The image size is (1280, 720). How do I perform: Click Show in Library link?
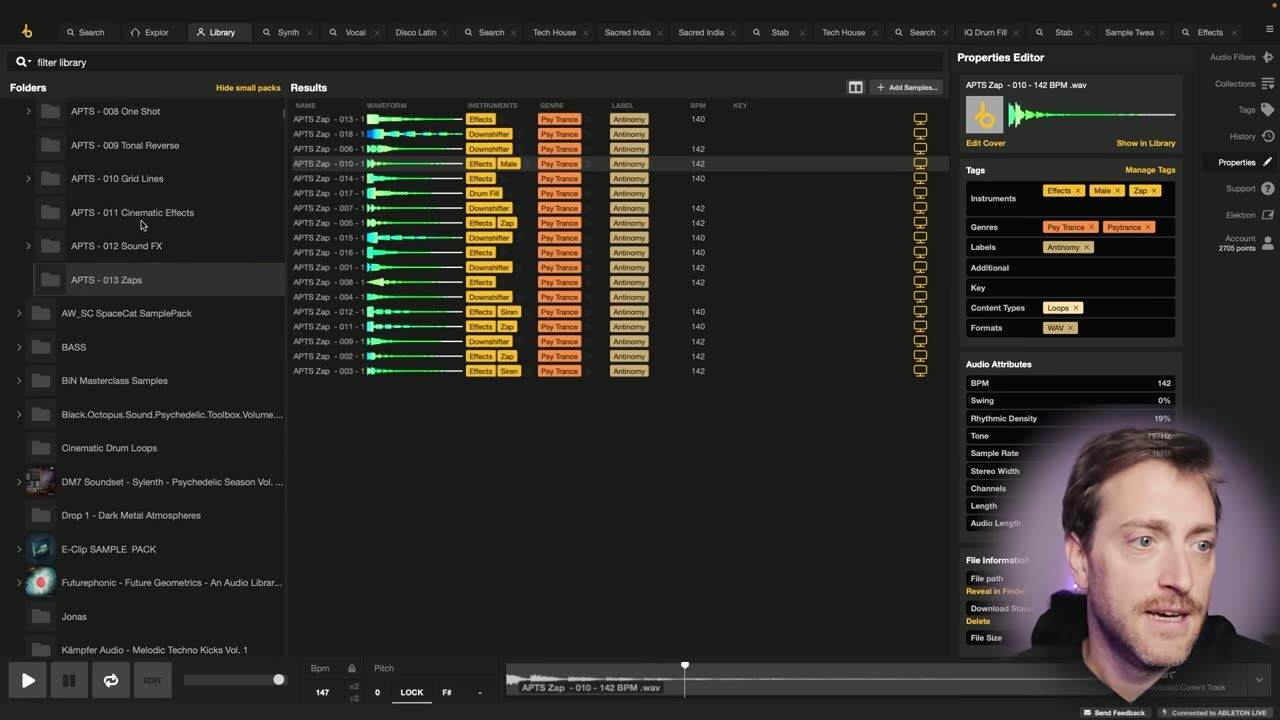1146,143
